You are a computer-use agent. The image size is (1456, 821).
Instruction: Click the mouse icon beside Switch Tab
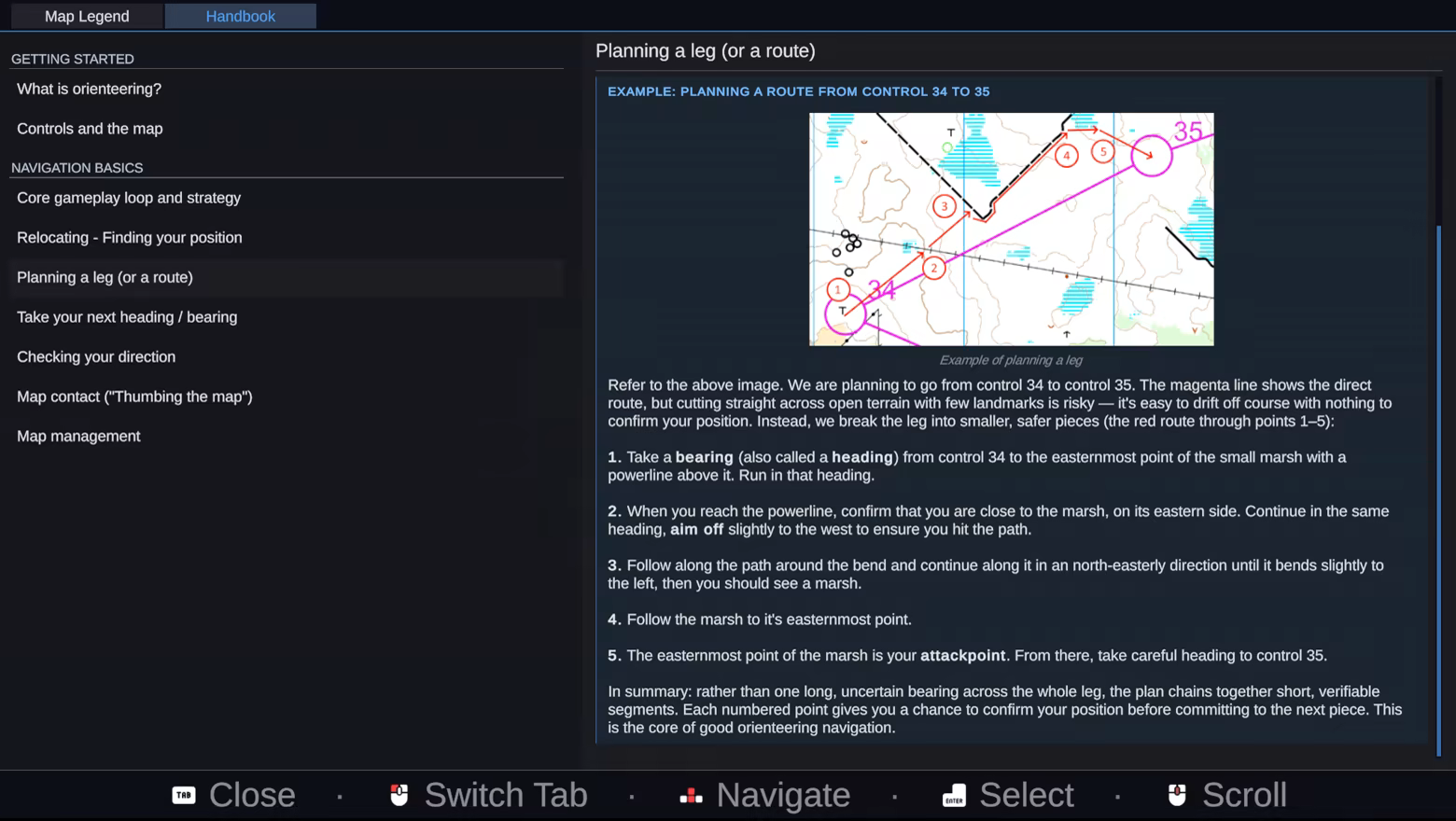tap(399, 795)
